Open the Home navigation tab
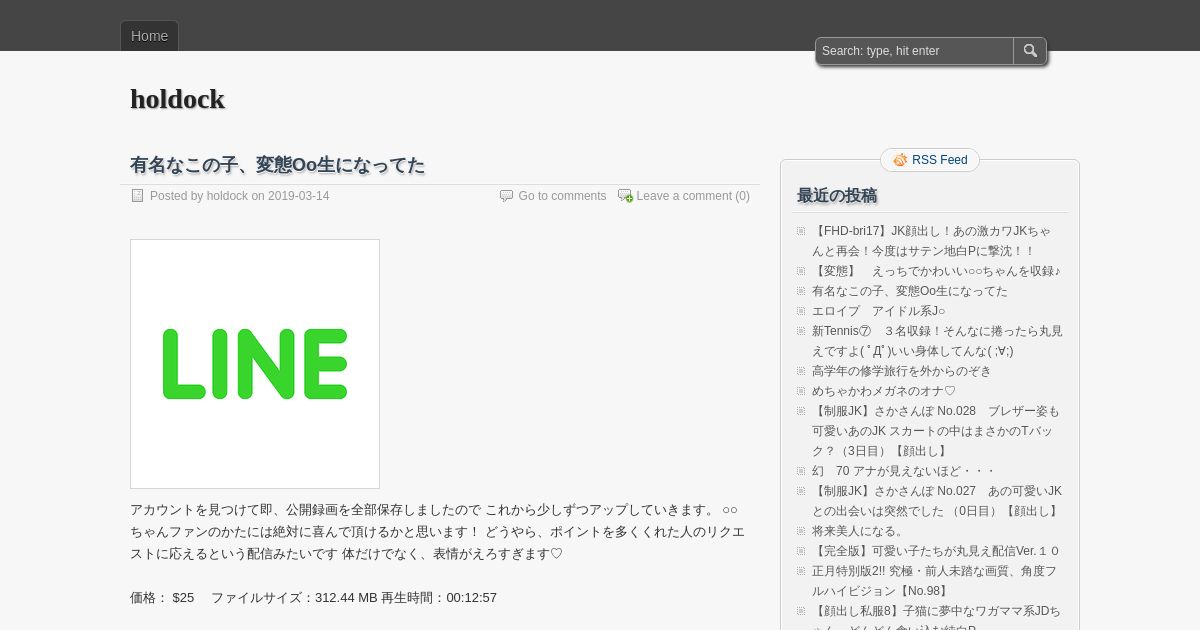 click(x=149, y=36)
